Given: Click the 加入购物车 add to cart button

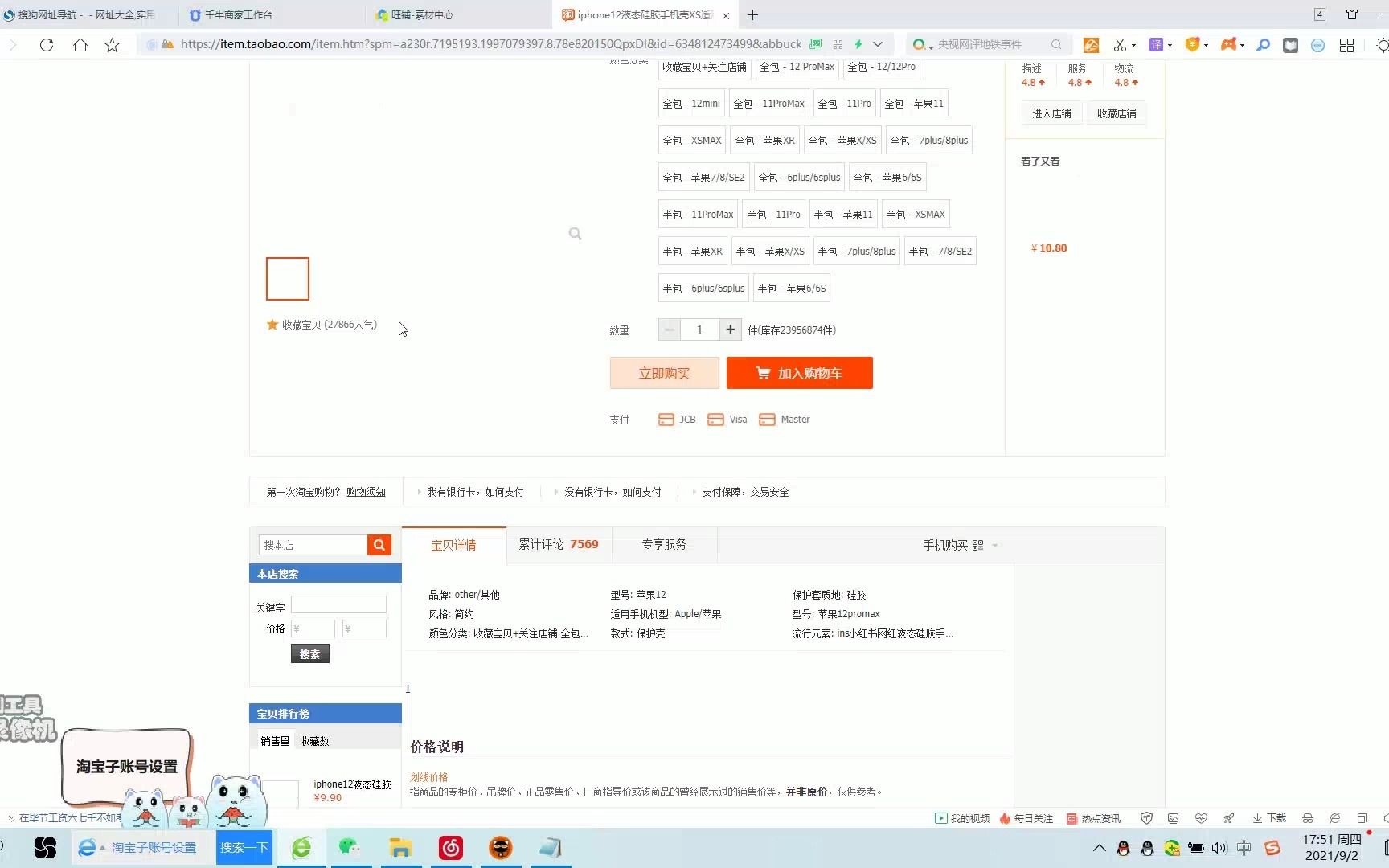Looking at the screenshot, I should click(x=799, y=373).
